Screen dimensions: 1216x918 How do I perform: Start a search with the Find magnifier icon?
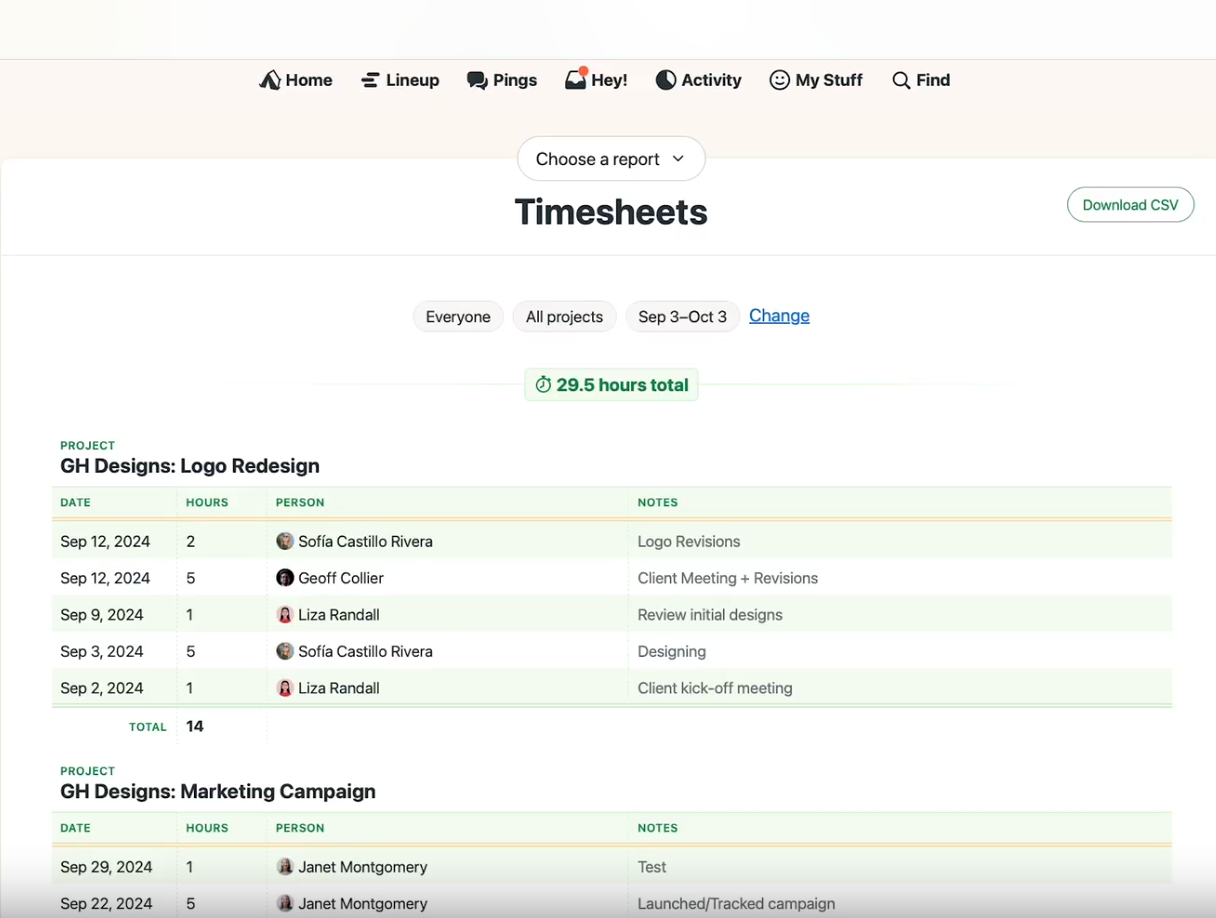point(898,80)
